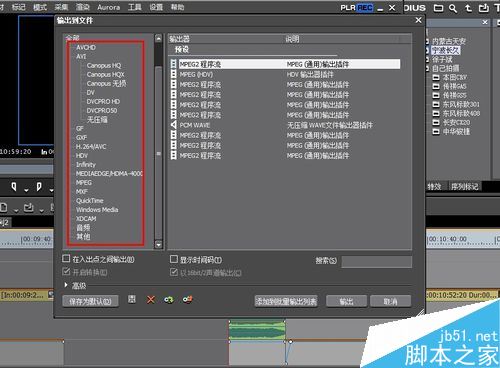Click the 输出 export button

point(346,301)
